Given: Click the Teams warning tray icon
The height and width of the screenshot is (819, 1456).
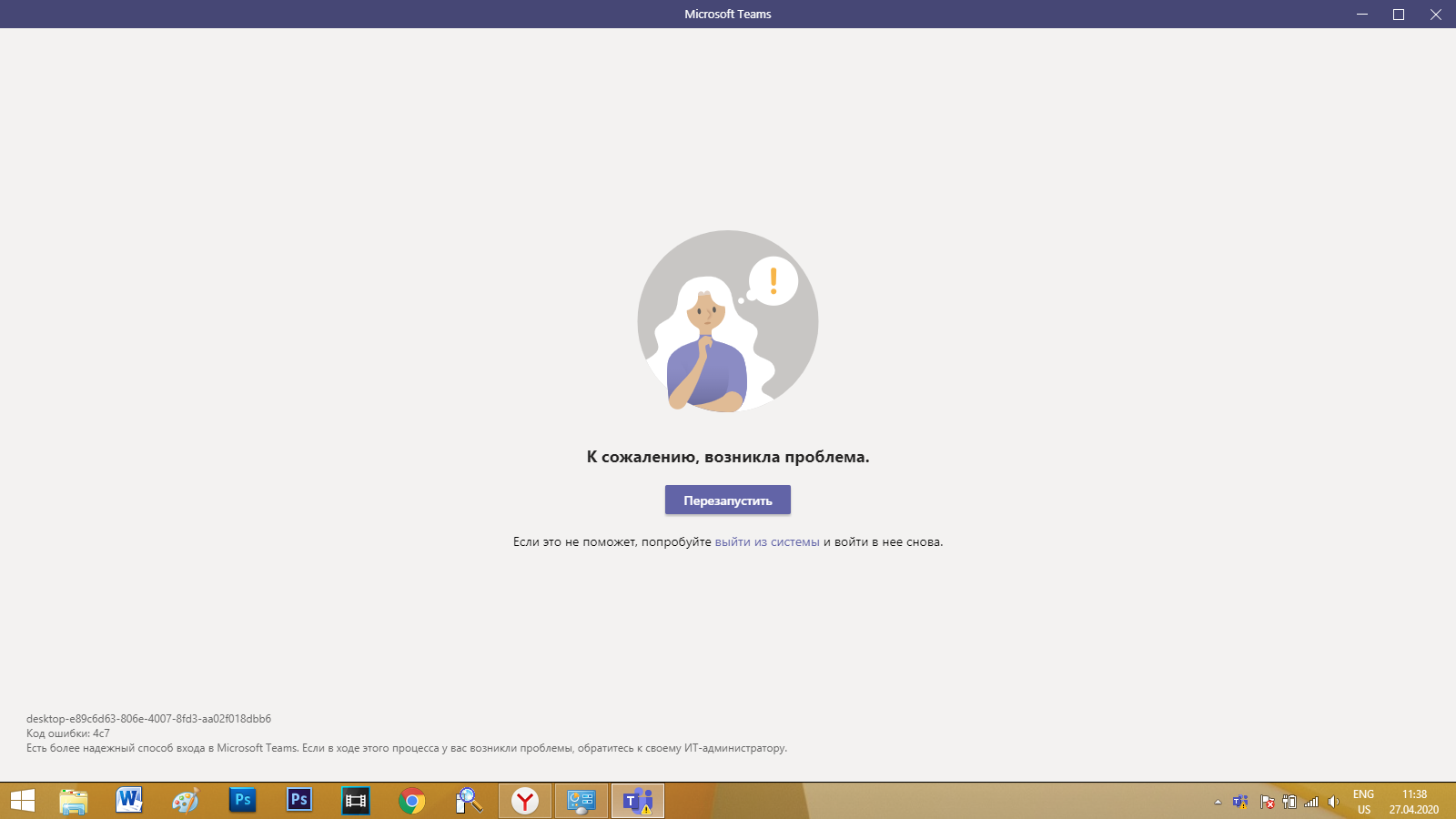Looking at the screenshot, I should (x=1240, y=802).
